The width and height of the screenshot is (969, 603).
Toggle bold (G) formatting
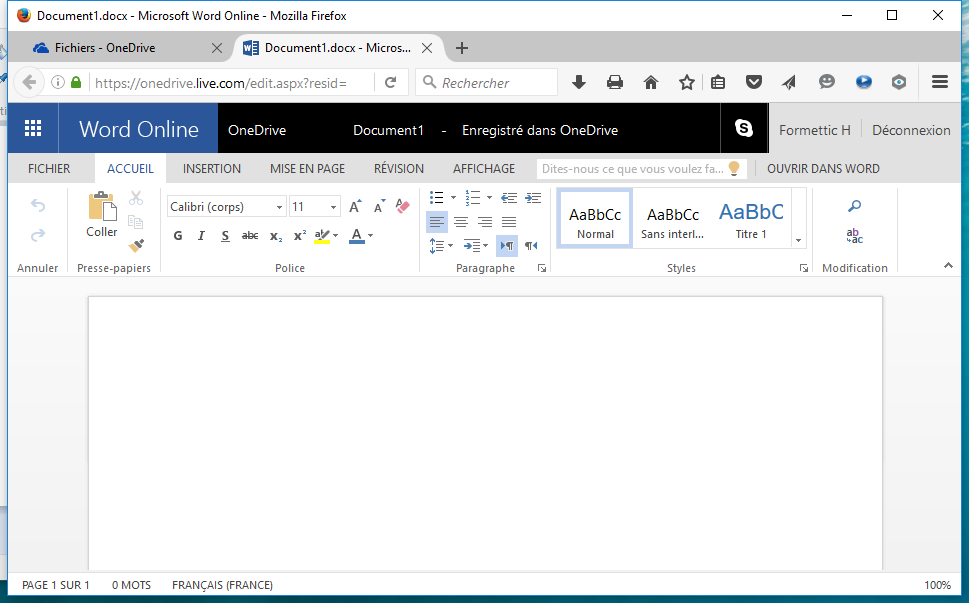click(178, 235)
